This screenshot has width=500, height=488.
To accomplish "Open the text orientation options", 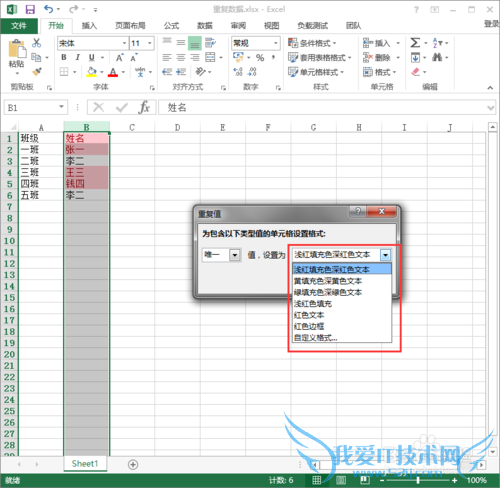I will 201,72.
